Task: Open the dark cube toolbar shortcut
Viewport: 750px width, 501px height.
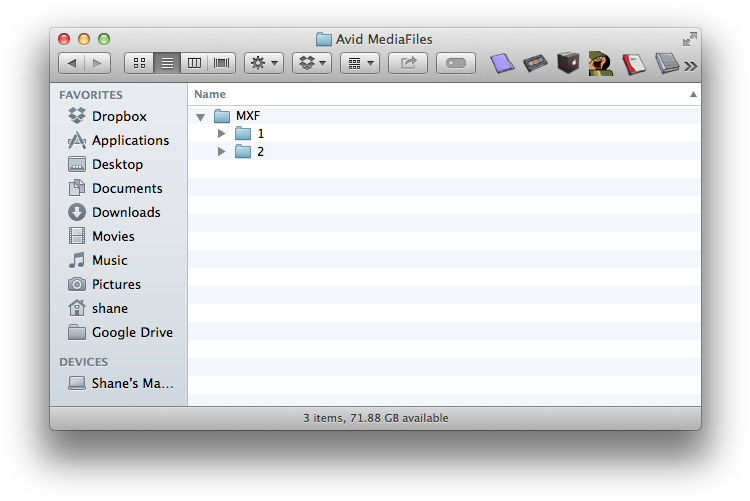Action: pos(568,63)
